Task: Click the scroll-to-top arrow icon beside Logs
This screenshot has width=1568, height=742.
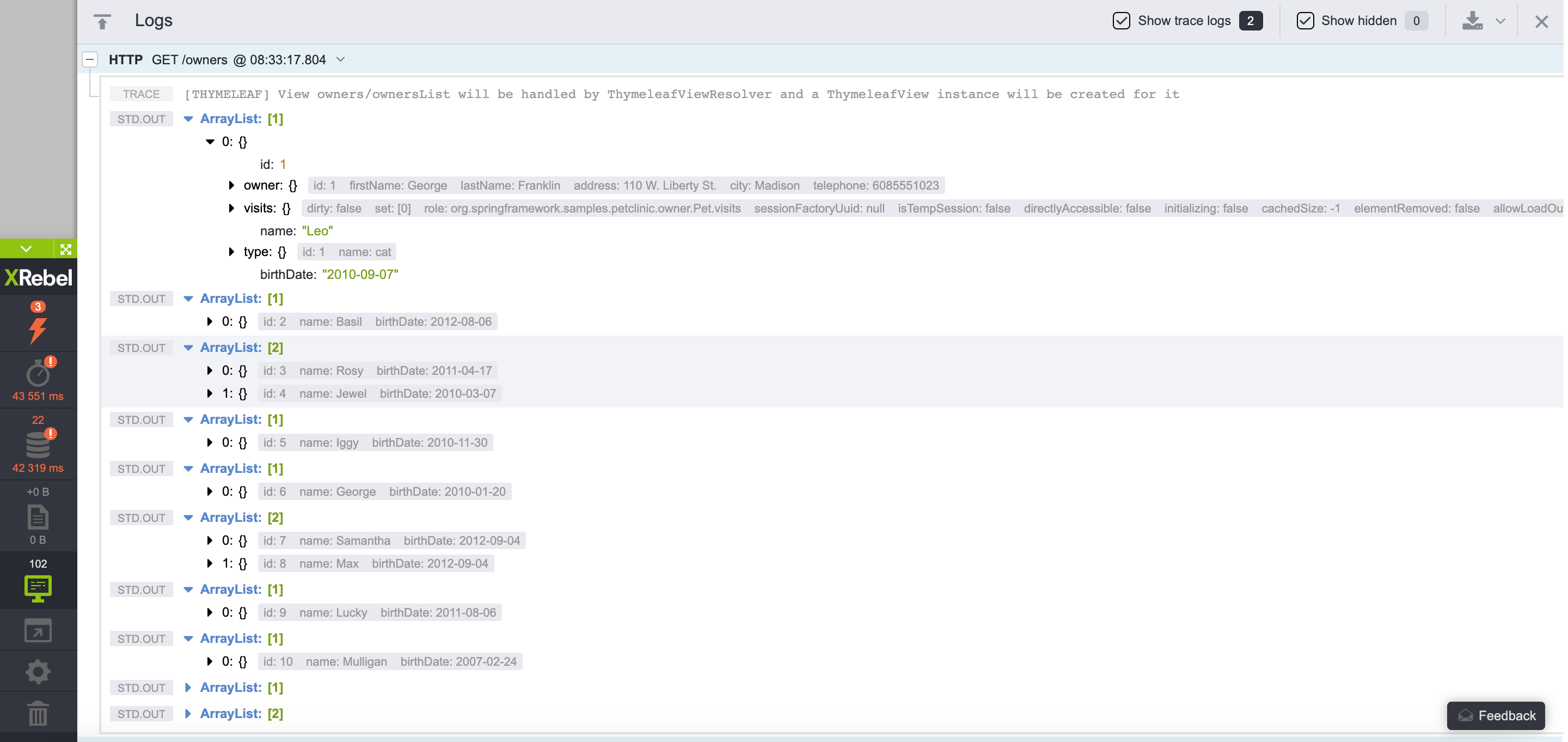Action: 102,21
